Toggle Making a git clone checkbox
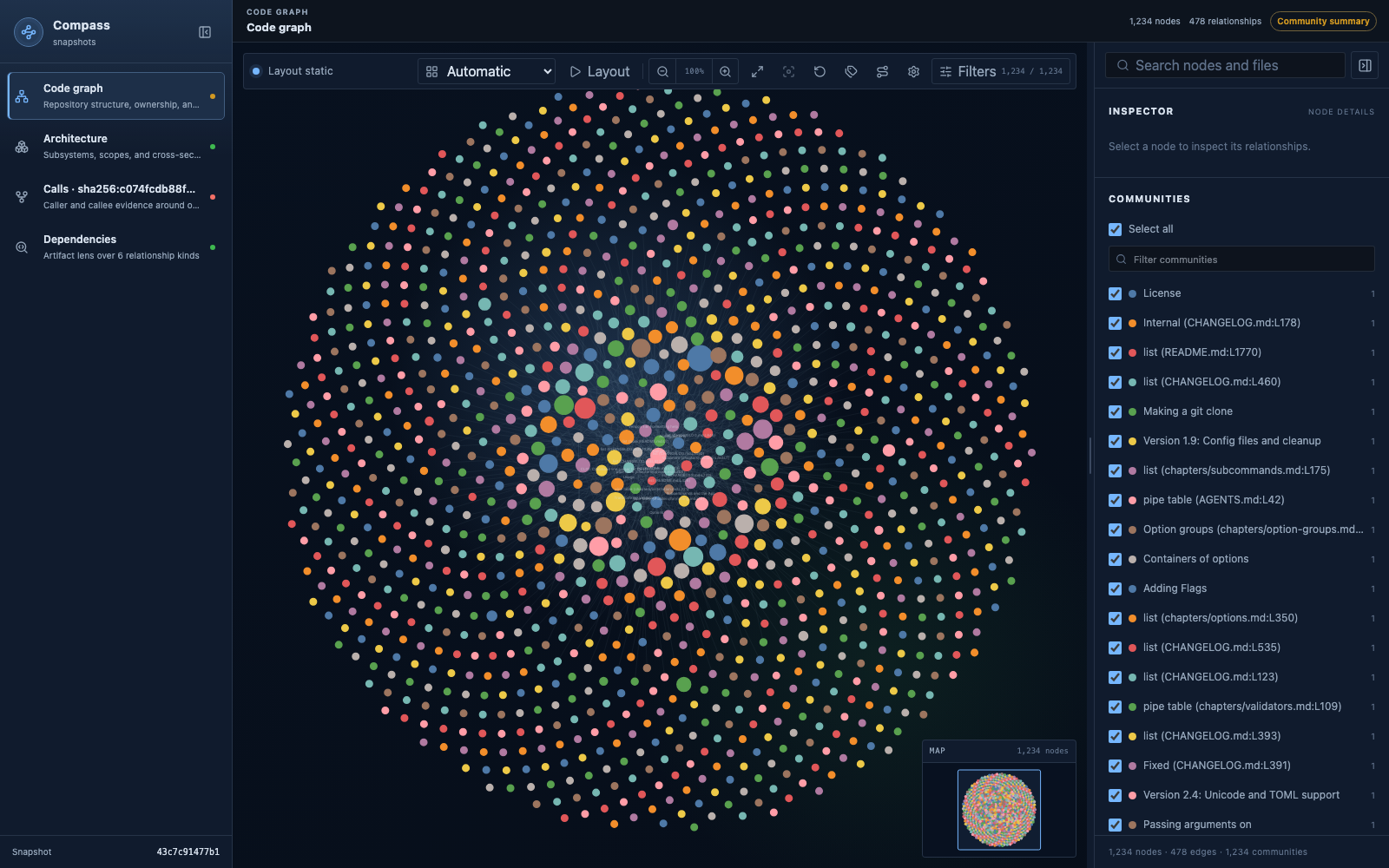Viewport: 1389px width, 868px height. (x=1115, y=411)
